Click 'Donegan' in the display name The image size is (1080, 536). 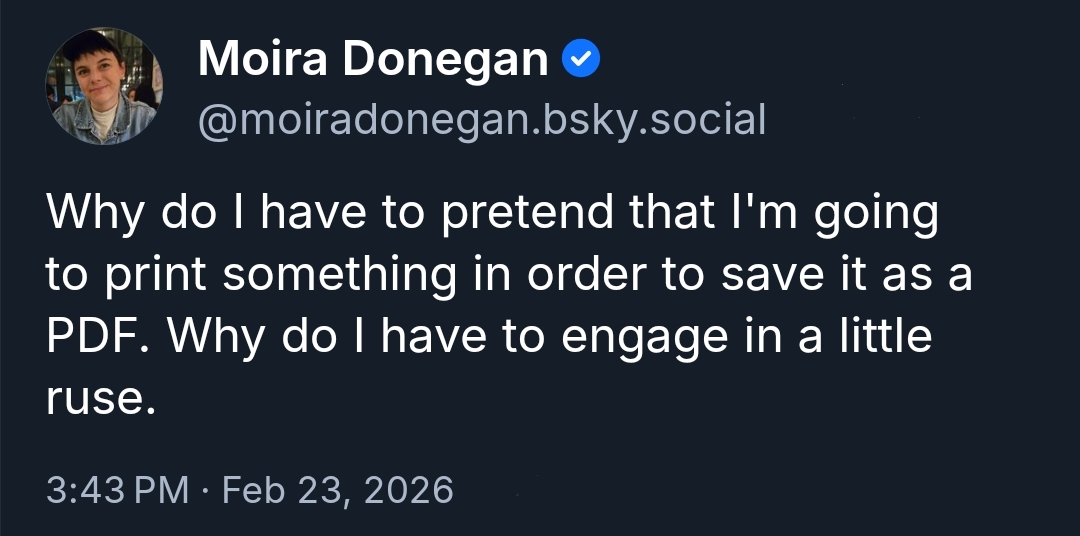[446, 61]
